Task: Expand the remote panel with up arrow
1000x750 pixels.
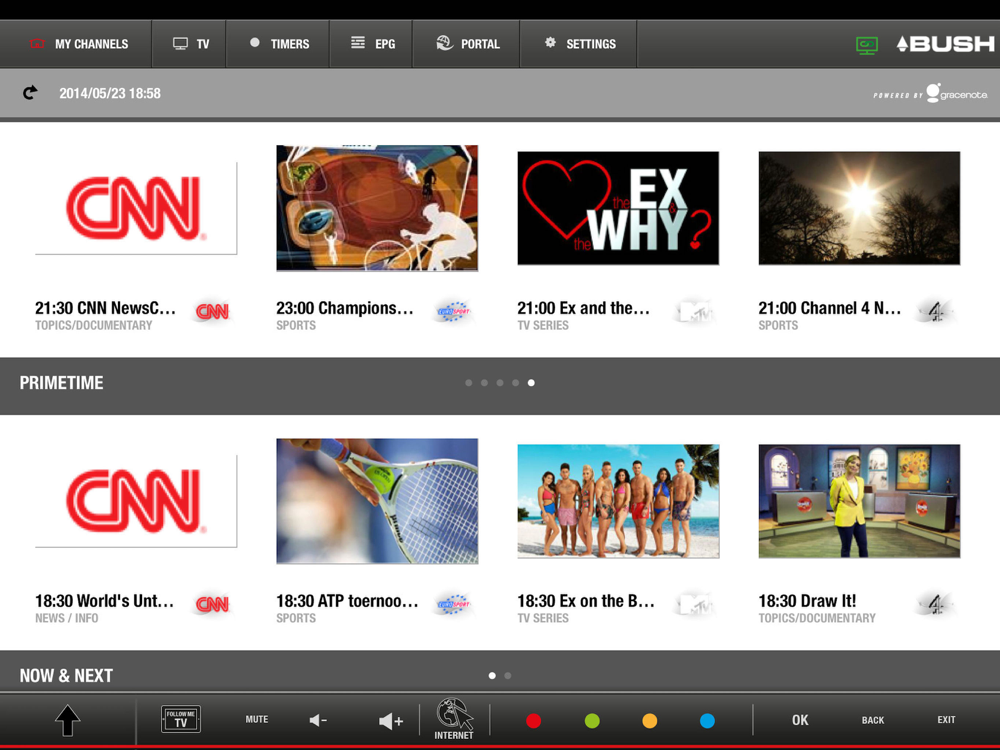Action: [67, 720]
